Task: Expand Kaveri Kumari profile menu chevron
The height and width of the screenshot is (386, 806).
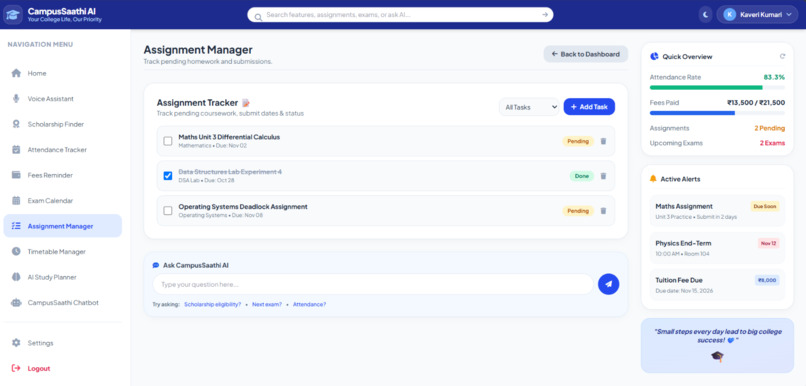Action: pos(789,15)
